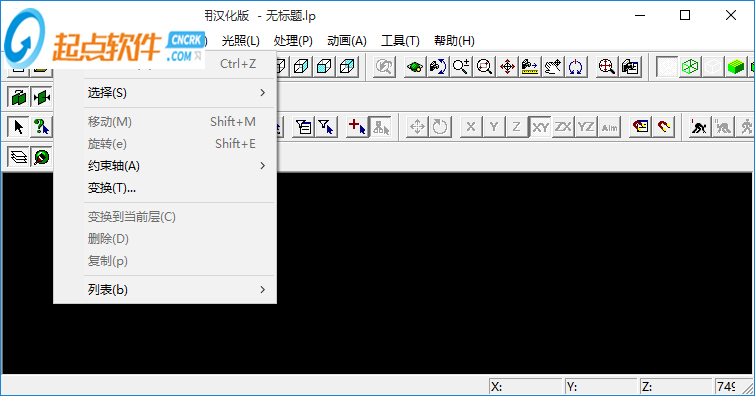Select the red pan arrows tool
The image size is (755, 396).
(507, 67)
